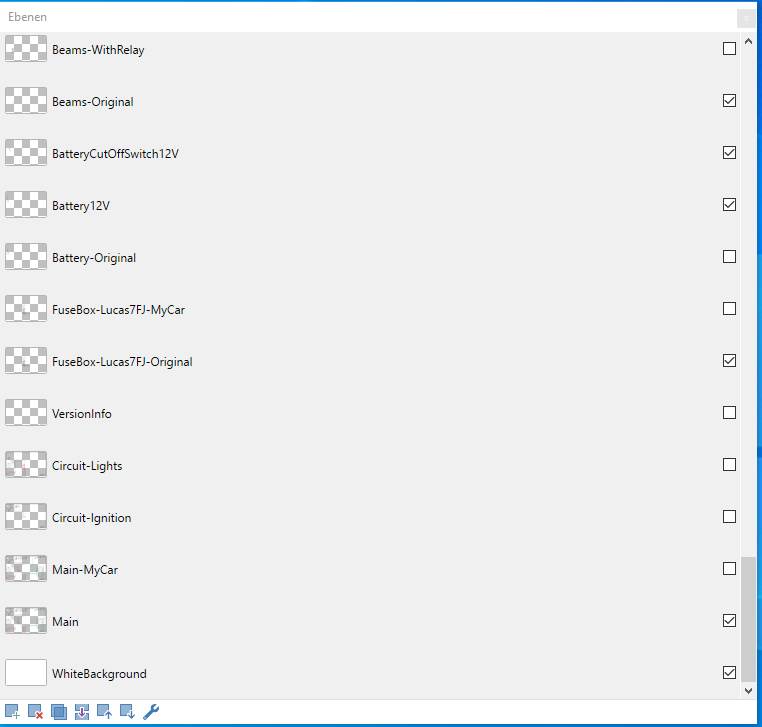This screenshot has width=762, height=727.
Task: Click the Move Layer Down icon
Action: (128, 712)
